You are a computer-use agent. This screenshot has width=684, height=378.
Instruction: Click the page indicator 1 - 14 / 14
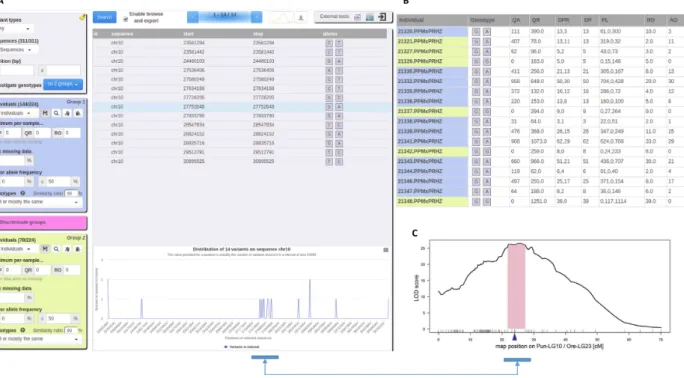tap(225, 17)
